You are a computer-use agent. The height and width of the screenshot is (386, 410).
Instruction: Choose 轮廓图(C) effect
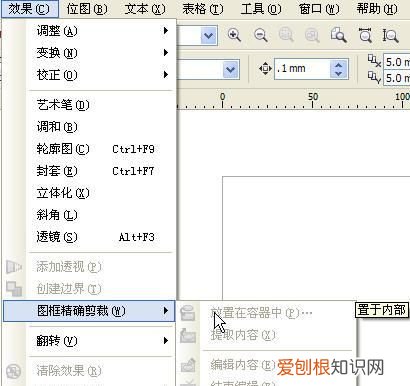coord(89,149)
